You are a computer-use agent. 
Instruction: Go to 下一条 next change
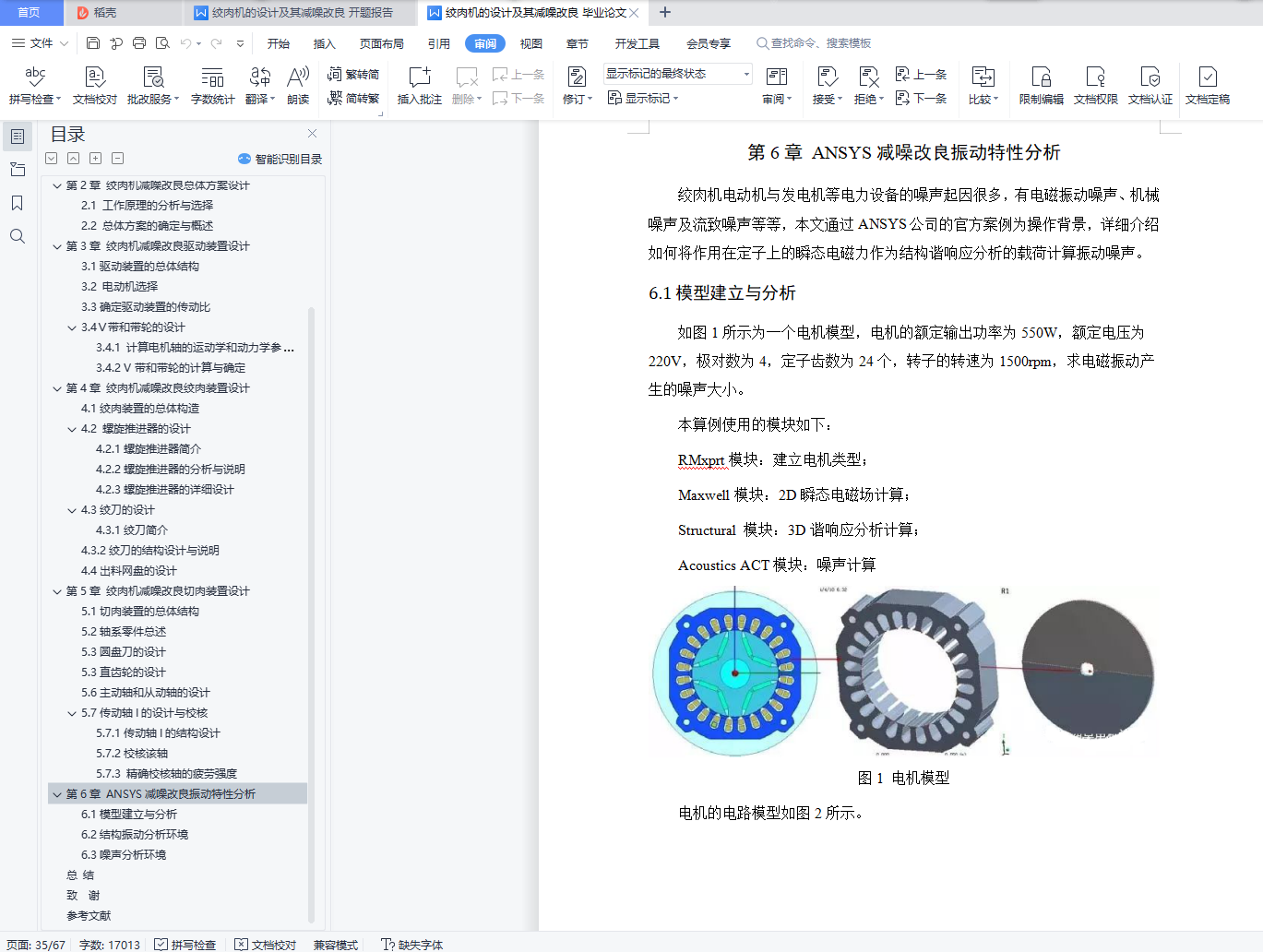922,98
